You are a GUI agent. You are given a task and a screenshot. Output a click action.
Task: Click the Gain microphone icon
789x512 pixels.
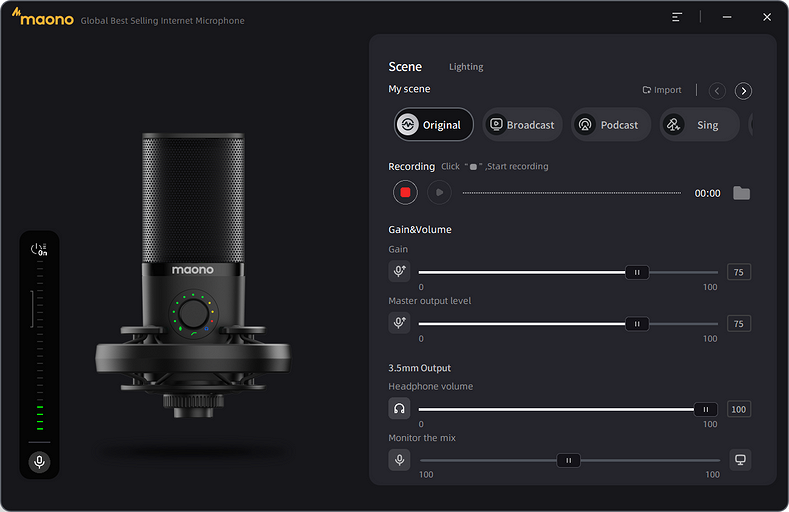pos(399,271)
